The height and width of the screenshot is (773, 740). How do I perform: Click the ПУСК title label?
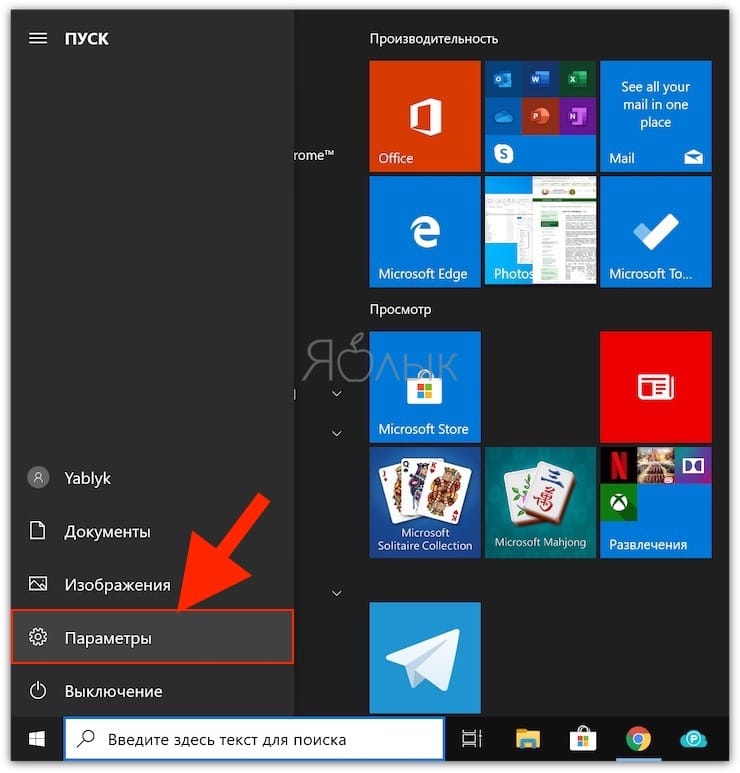pyautogui.click(x=86, y=39)
